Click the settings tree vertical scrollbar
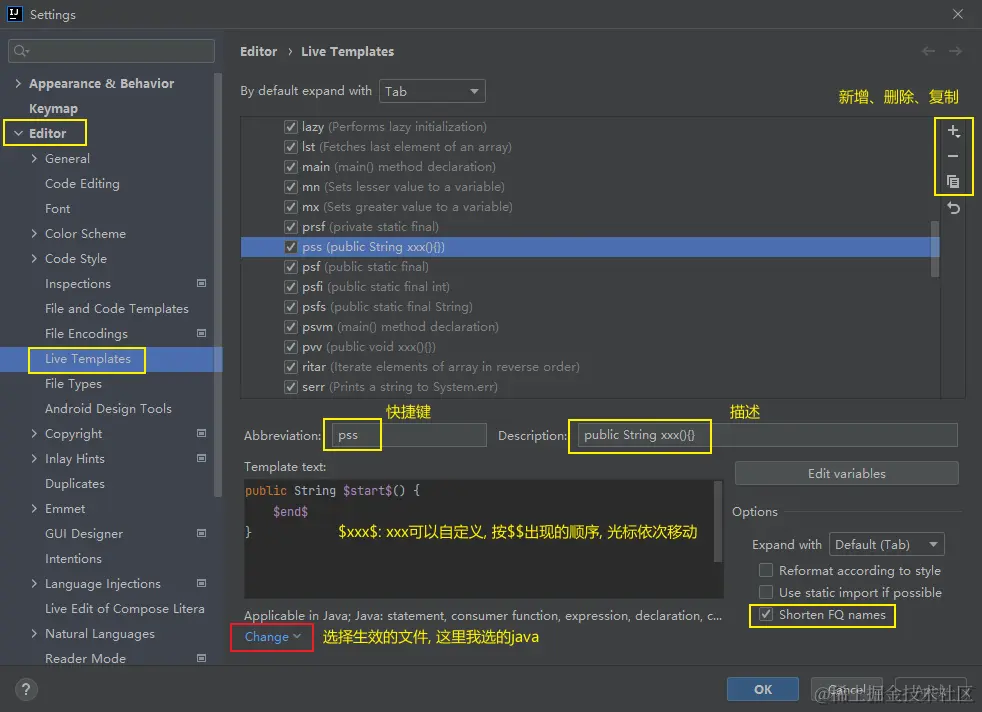This screenshot has width=982, height=712. tap(218, 285)
